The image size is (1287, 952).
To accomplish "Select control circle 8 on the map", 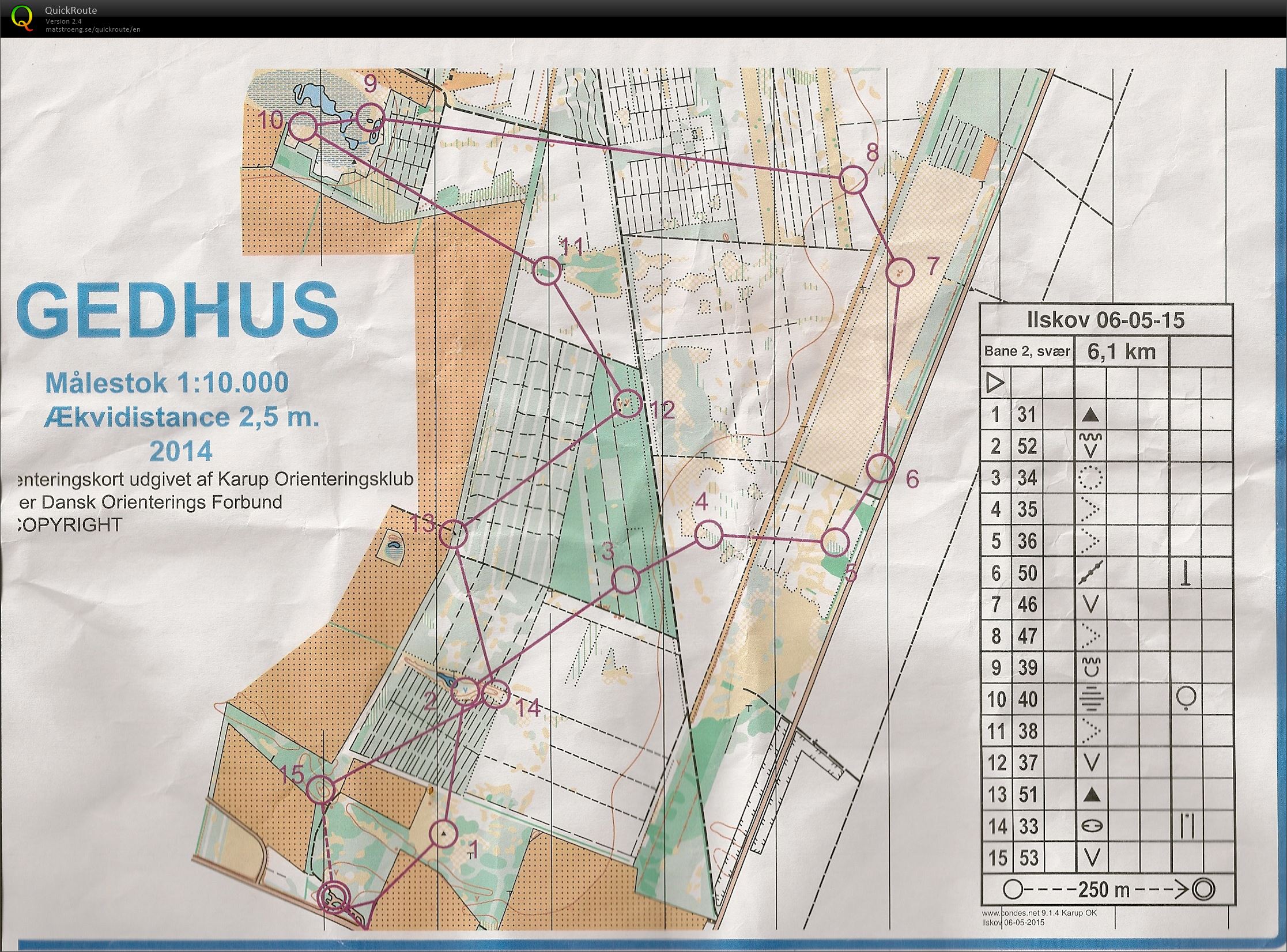I will (852, 180).
